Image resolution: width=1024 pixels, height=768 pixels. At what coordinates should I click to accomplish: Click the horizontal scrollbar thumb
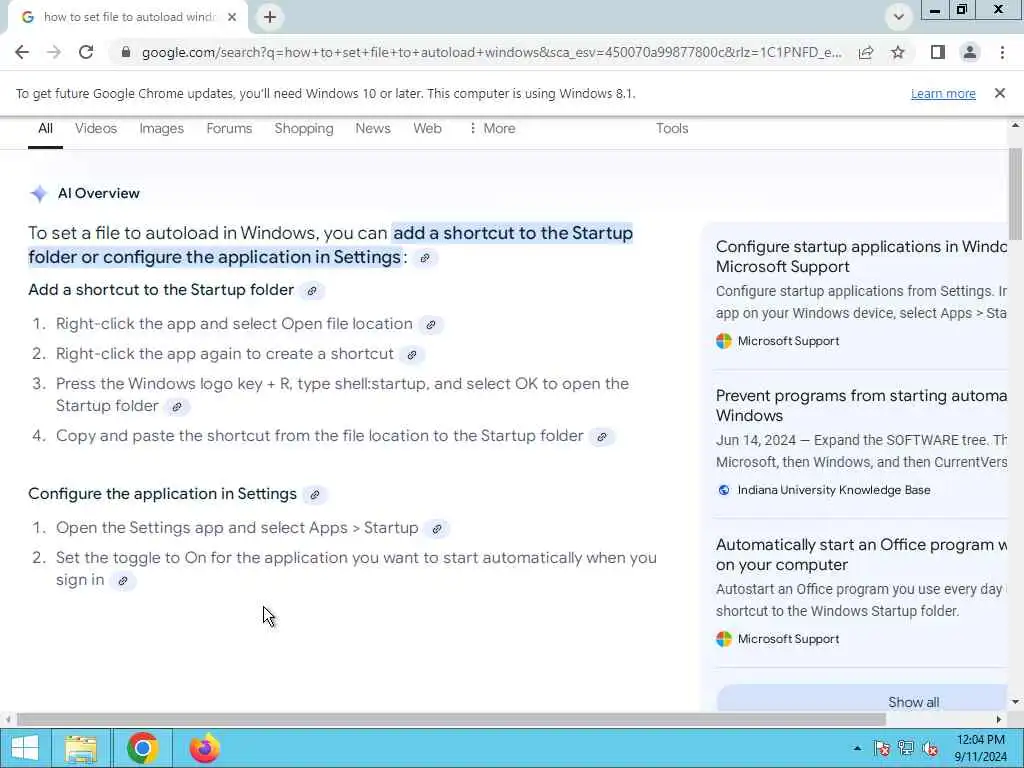point(451,720)
